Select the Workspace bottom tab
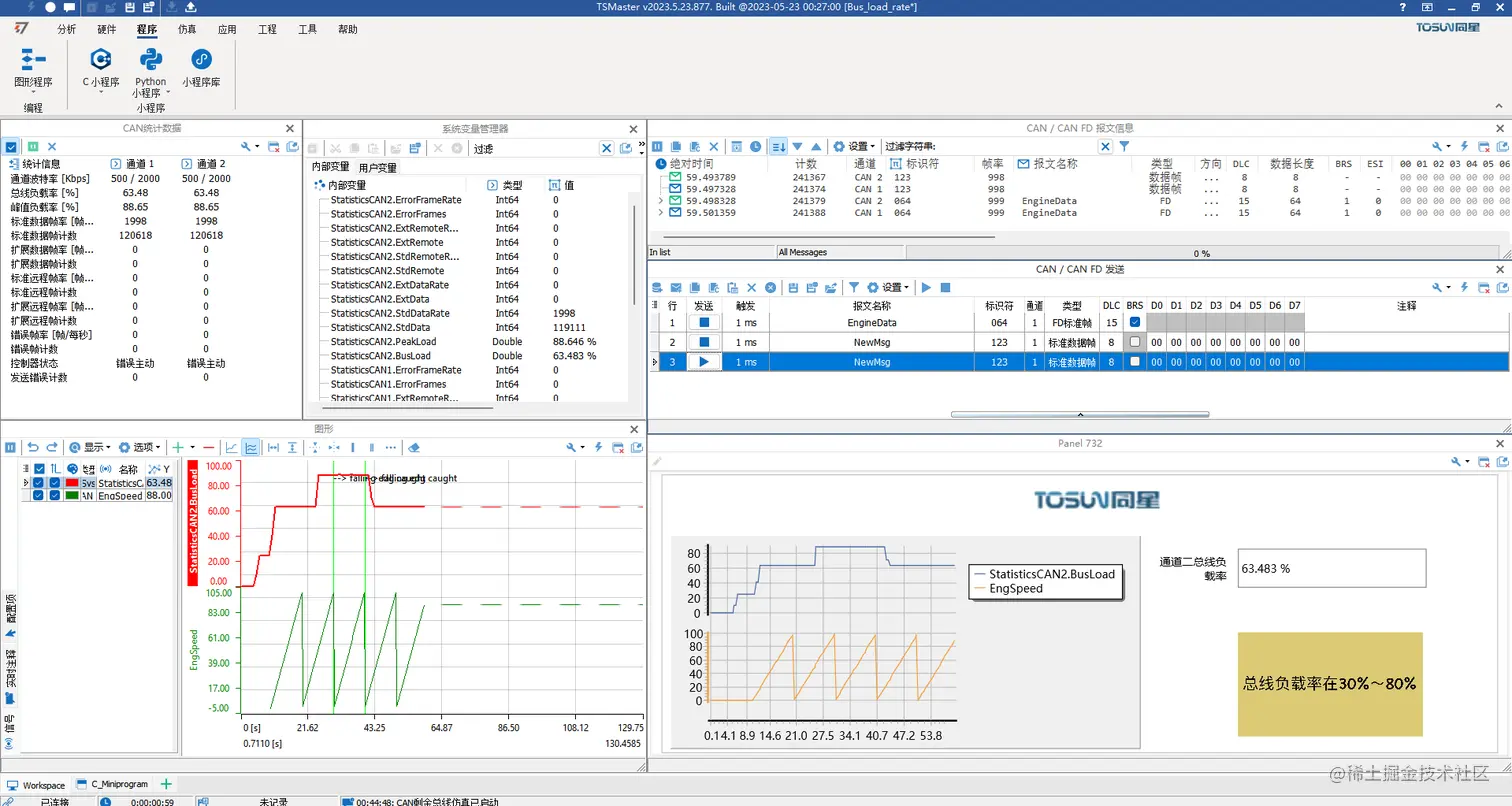The image size is (1512, 806). click(x=37, y=785)
